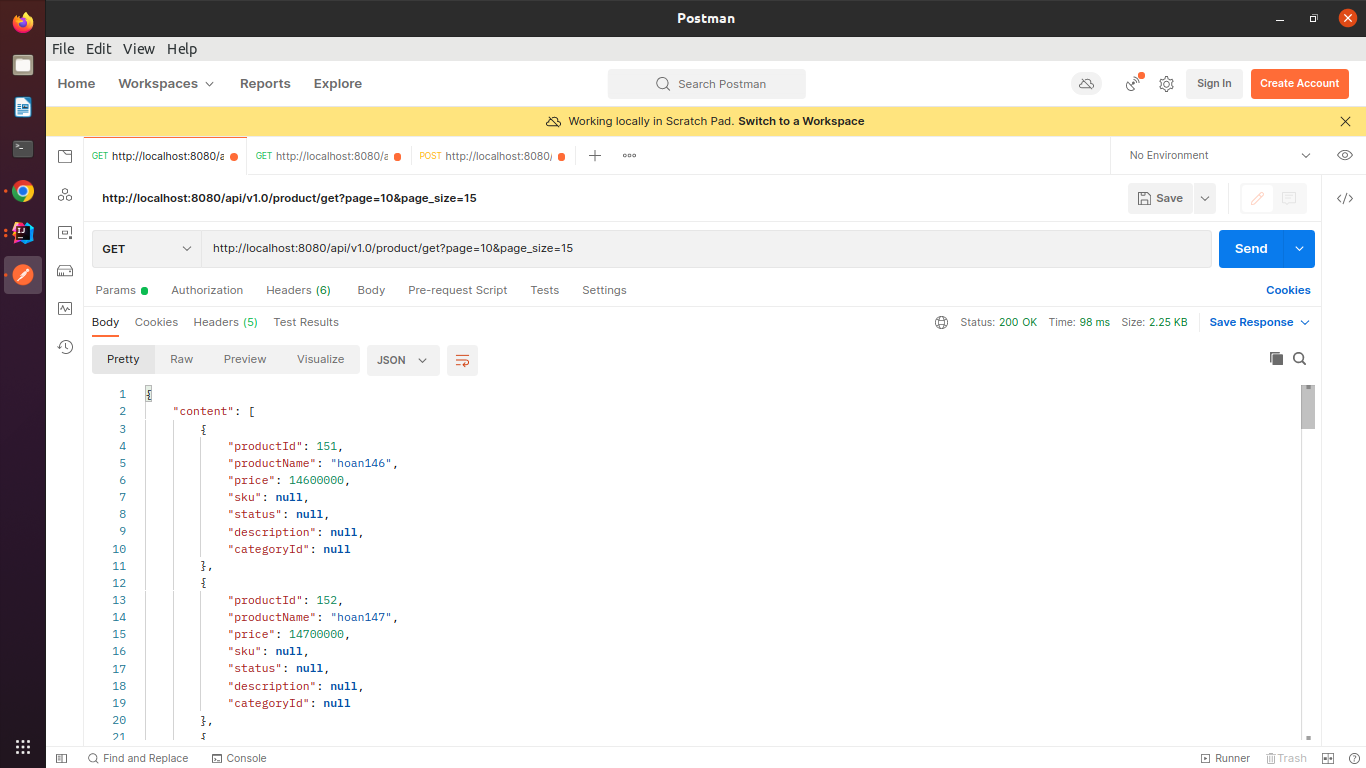The height and width of the screenshot is (768, 1366).
Task: Open Postman settings gear
Action: (1166, 84)
